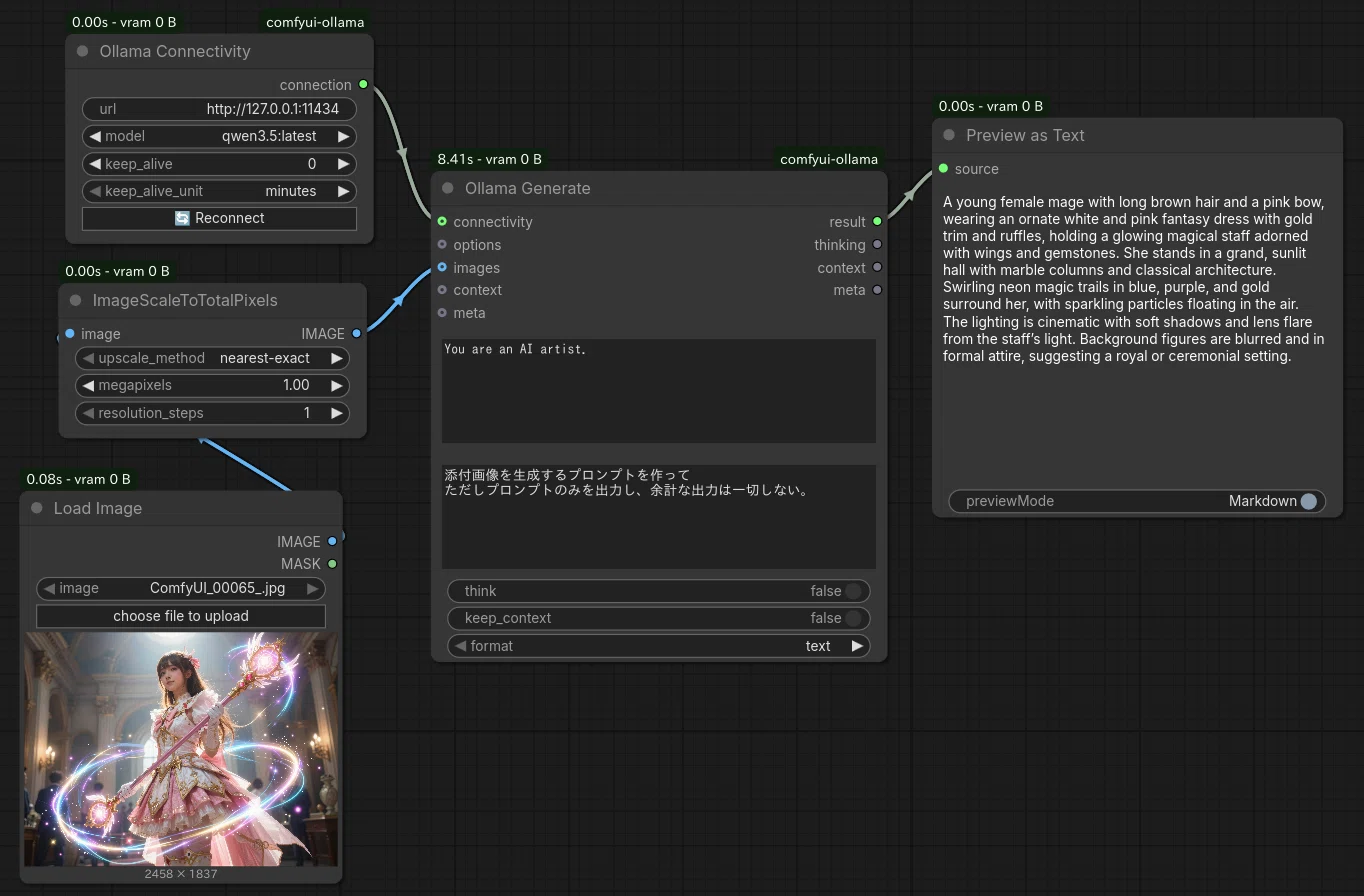Click the connectivity input port on Ollama Generate
Image resolution: width=1364 pixels, height=896 pixels.
442,222
